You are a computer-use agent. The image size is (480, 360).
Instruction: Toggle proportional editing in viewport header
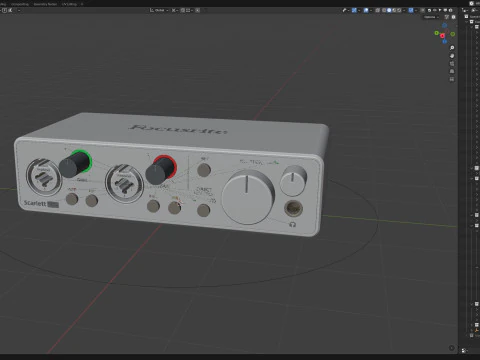pyautogui.click(x=198, y=10)
